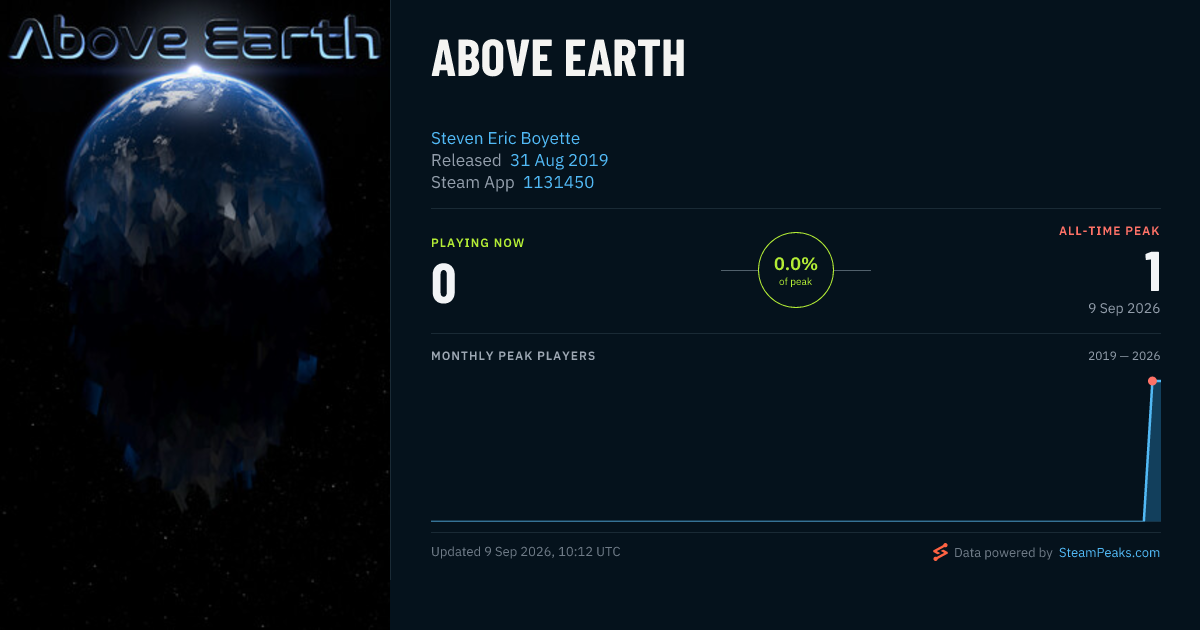Click the SteamPeaks logo icon
Image resolution: width=1200 pixels, height=630 pixels.
940,552
